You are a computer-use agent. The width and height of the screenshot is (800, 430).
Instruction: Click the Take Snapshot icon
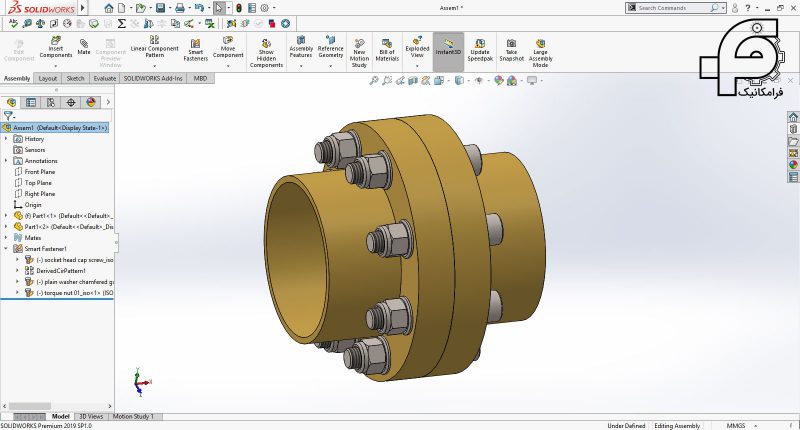click(x=511, y=49)
